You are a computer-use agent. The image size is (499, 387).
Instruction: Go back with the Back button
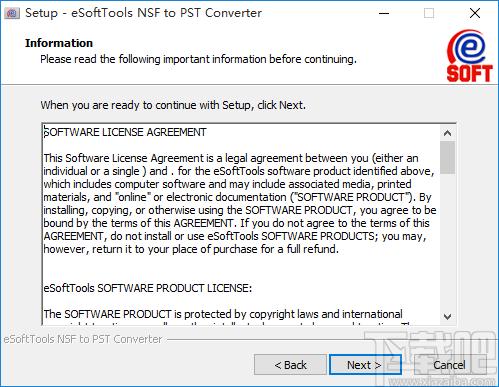pos(290,365)
